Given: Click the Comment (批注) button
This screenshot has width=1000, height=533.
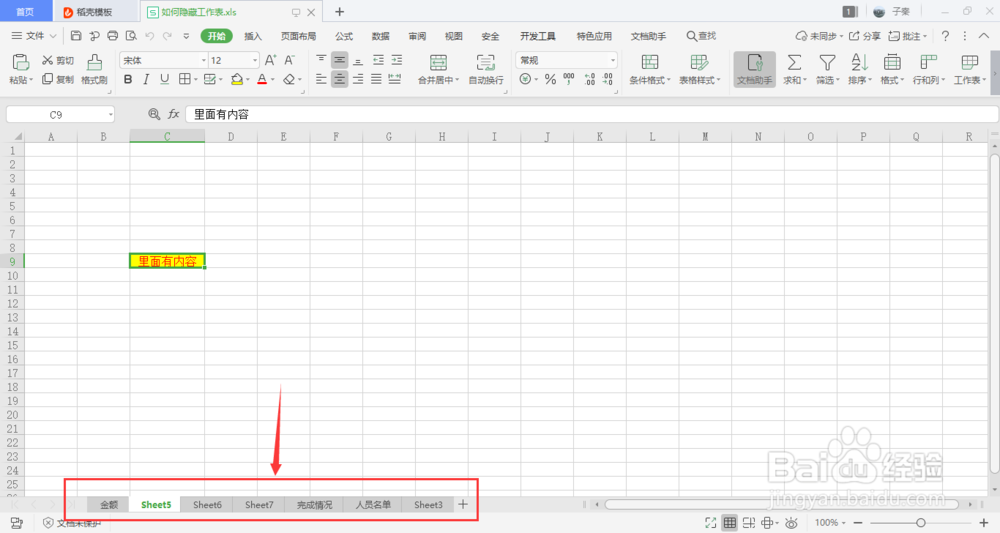Looking at the screenshot, I should [x=908, y=36].
